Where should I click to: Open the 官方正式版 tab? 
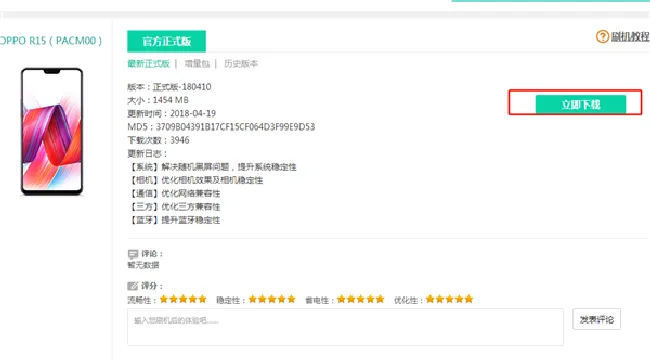click(166, 41)
